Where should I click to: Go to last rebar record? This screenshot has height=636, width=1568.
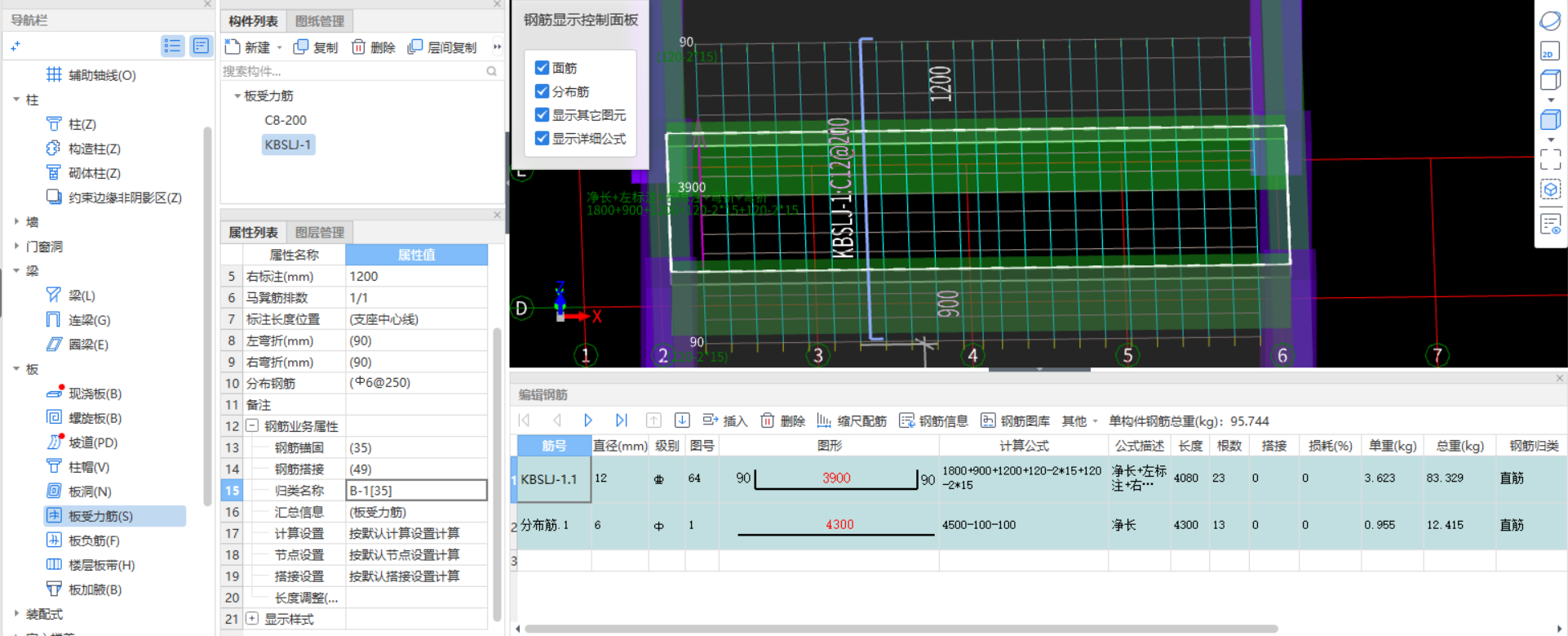(x=621, y=420)
